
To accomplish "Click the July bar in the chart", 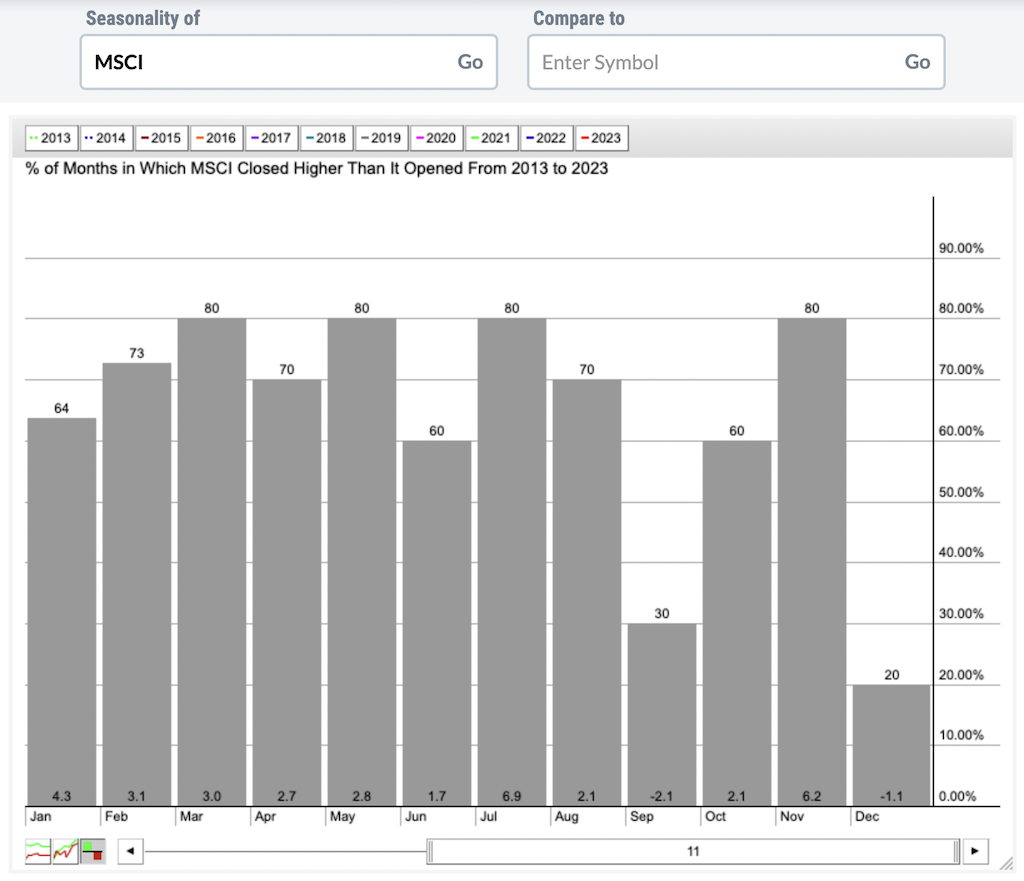I will (512, 562).
